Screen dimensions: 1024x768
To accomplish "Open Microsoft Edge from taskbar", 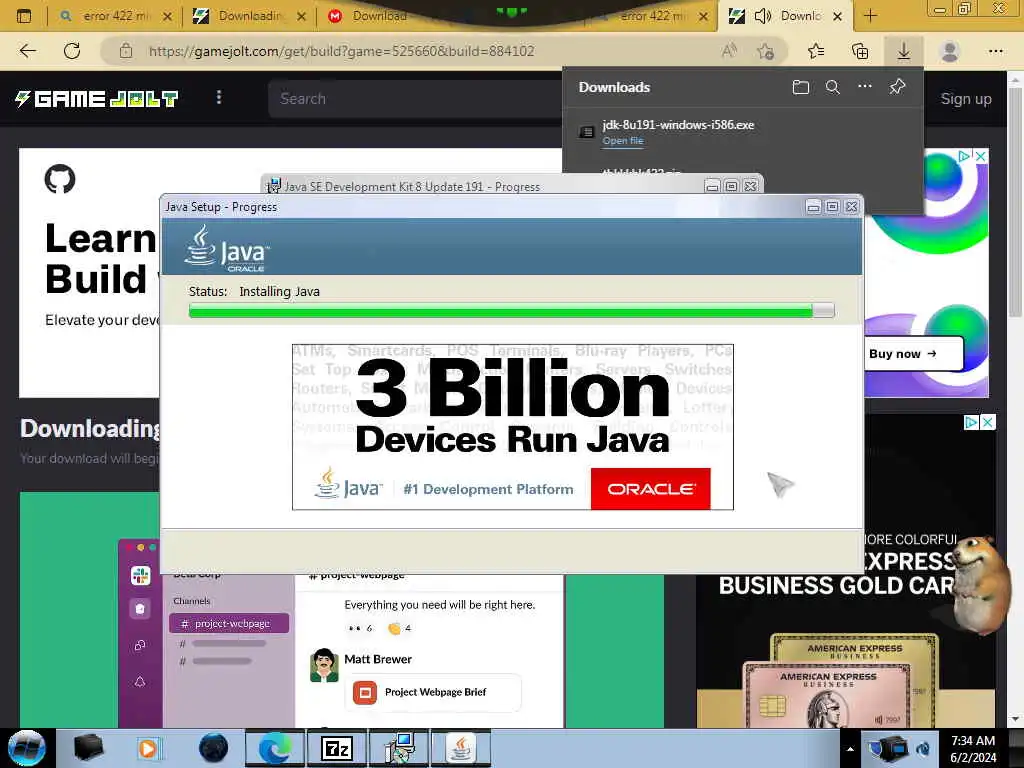I will click(275, 748).
